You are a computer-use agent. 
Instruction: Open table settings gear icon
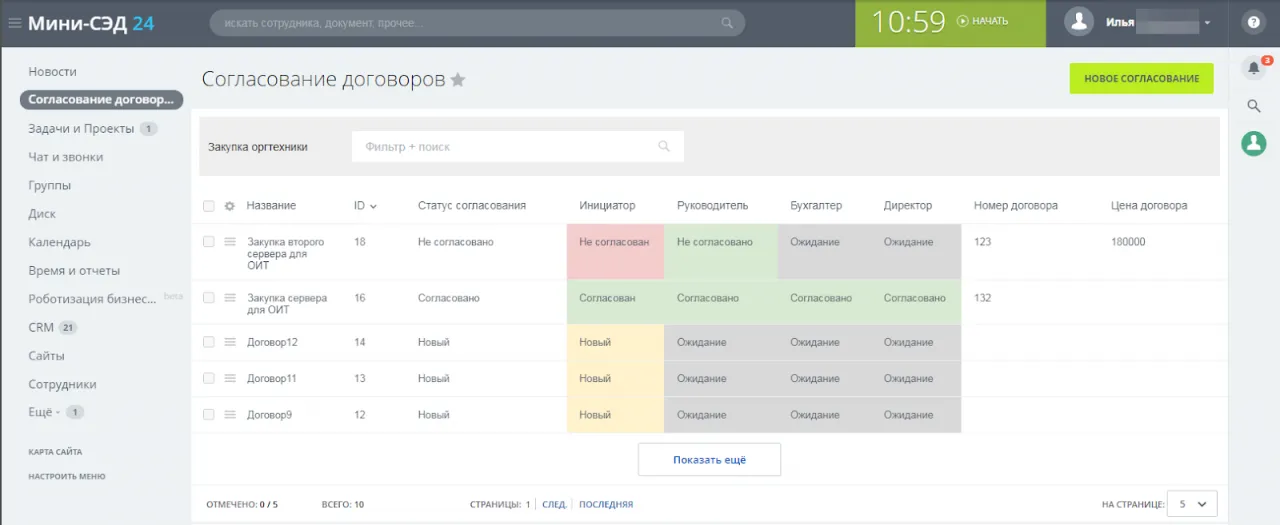229,206
